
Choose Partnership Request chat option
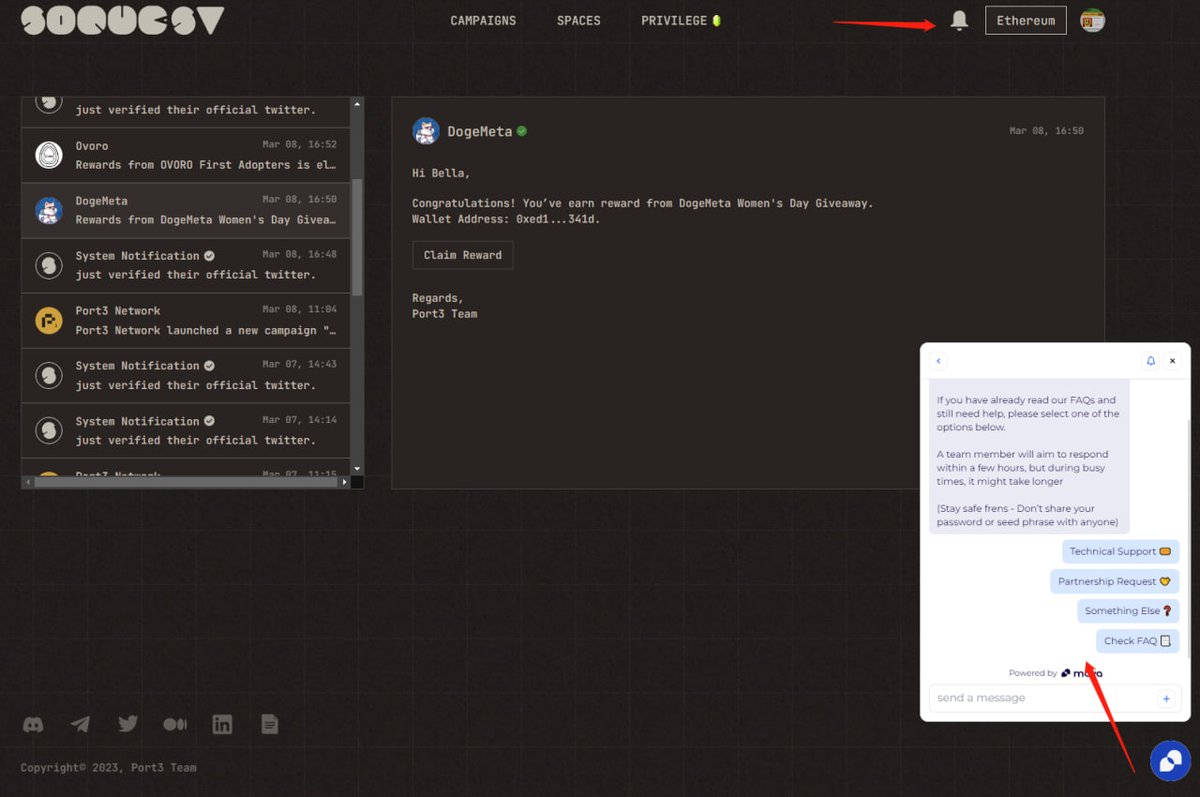1114,581
